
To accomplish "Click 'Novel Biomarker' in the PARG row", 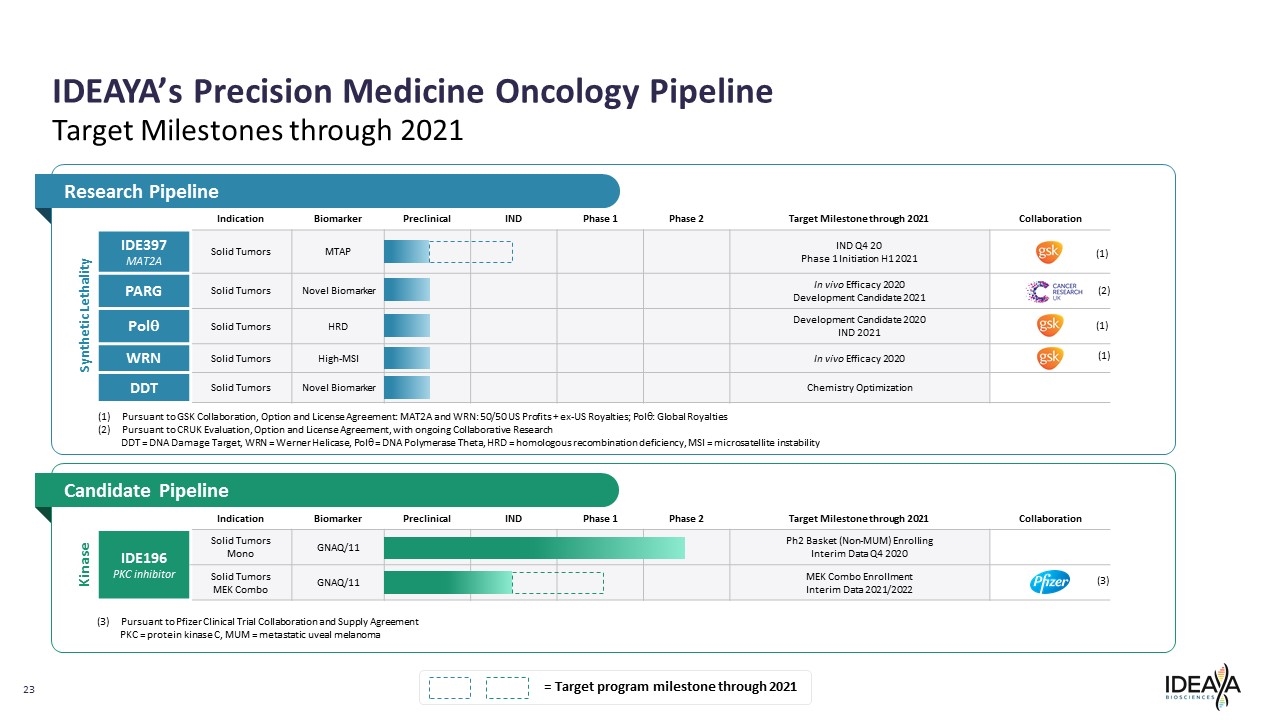I will pos(338,291).
